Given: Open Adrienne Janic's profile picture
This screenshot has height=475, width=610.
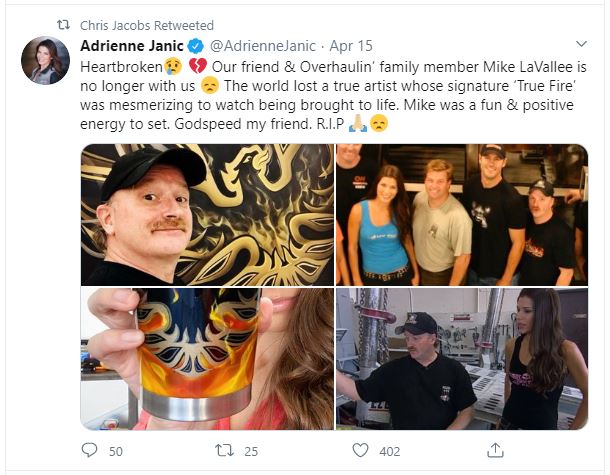Looking at the screenshot, I should [43, 62].
